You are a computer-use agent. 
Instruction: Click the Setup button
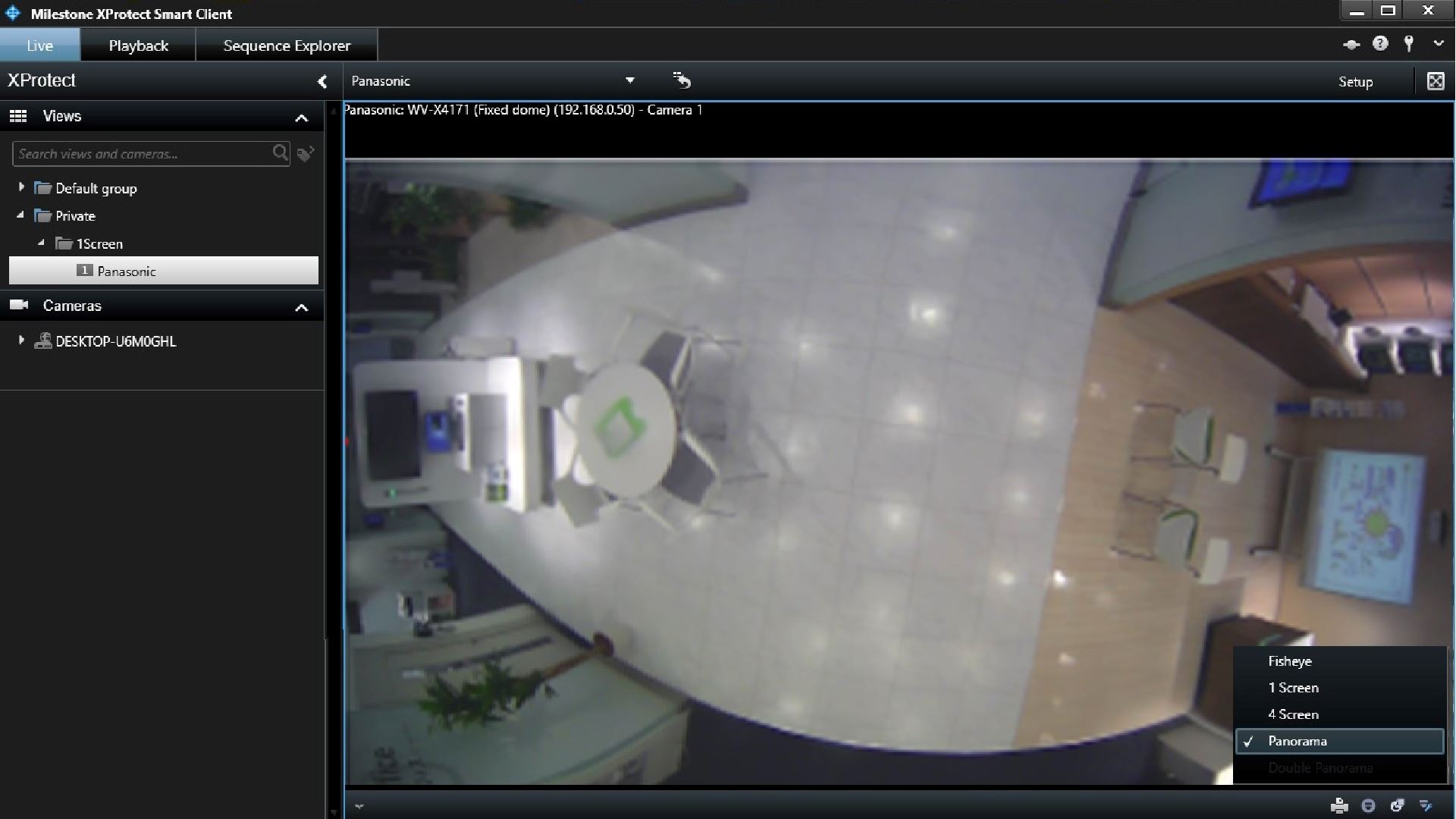click(1355, 82)
